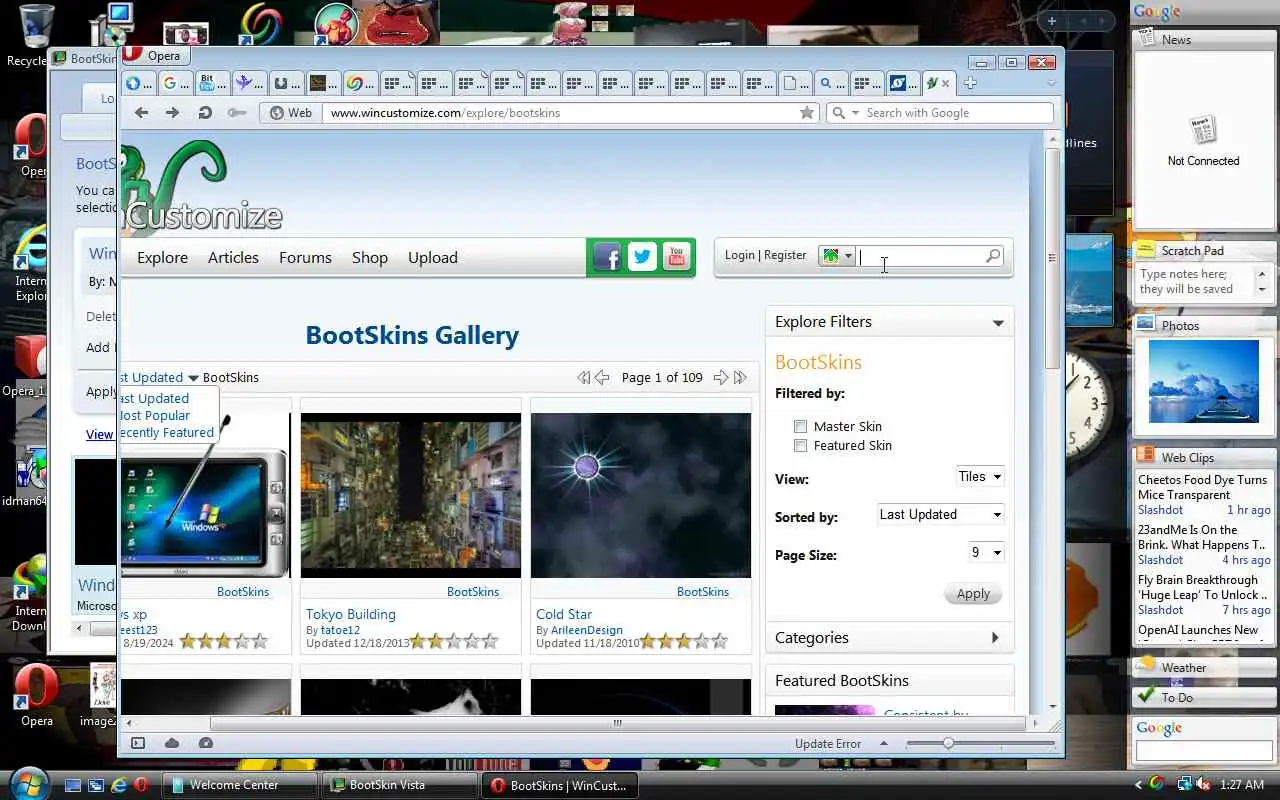The height and width of the screenshot is (800, 1280).
Task: Open the WinCustomize Twitter icon
Action: coord(642,257)
